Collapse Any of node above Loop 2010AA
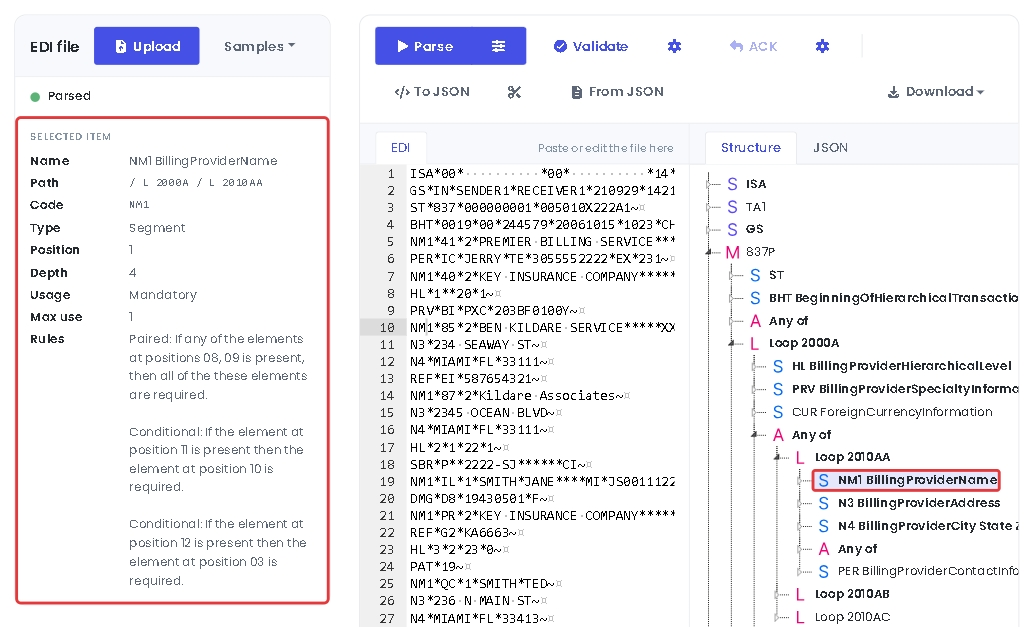This screenshot has width=1034, height=627. [756, 435]
